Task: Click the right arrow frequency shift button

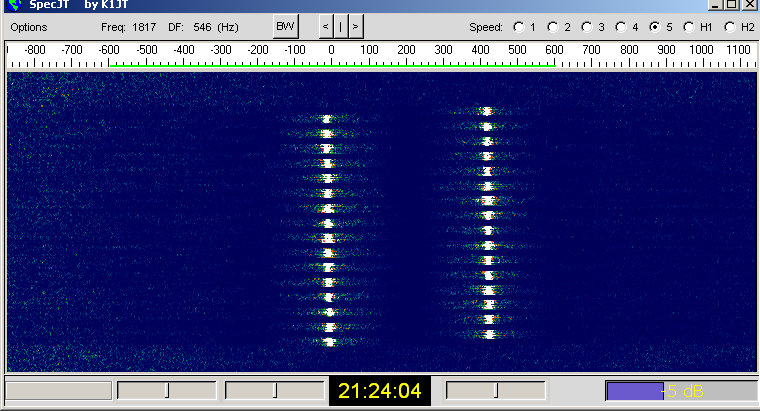Action: click(x=355, y=27)
